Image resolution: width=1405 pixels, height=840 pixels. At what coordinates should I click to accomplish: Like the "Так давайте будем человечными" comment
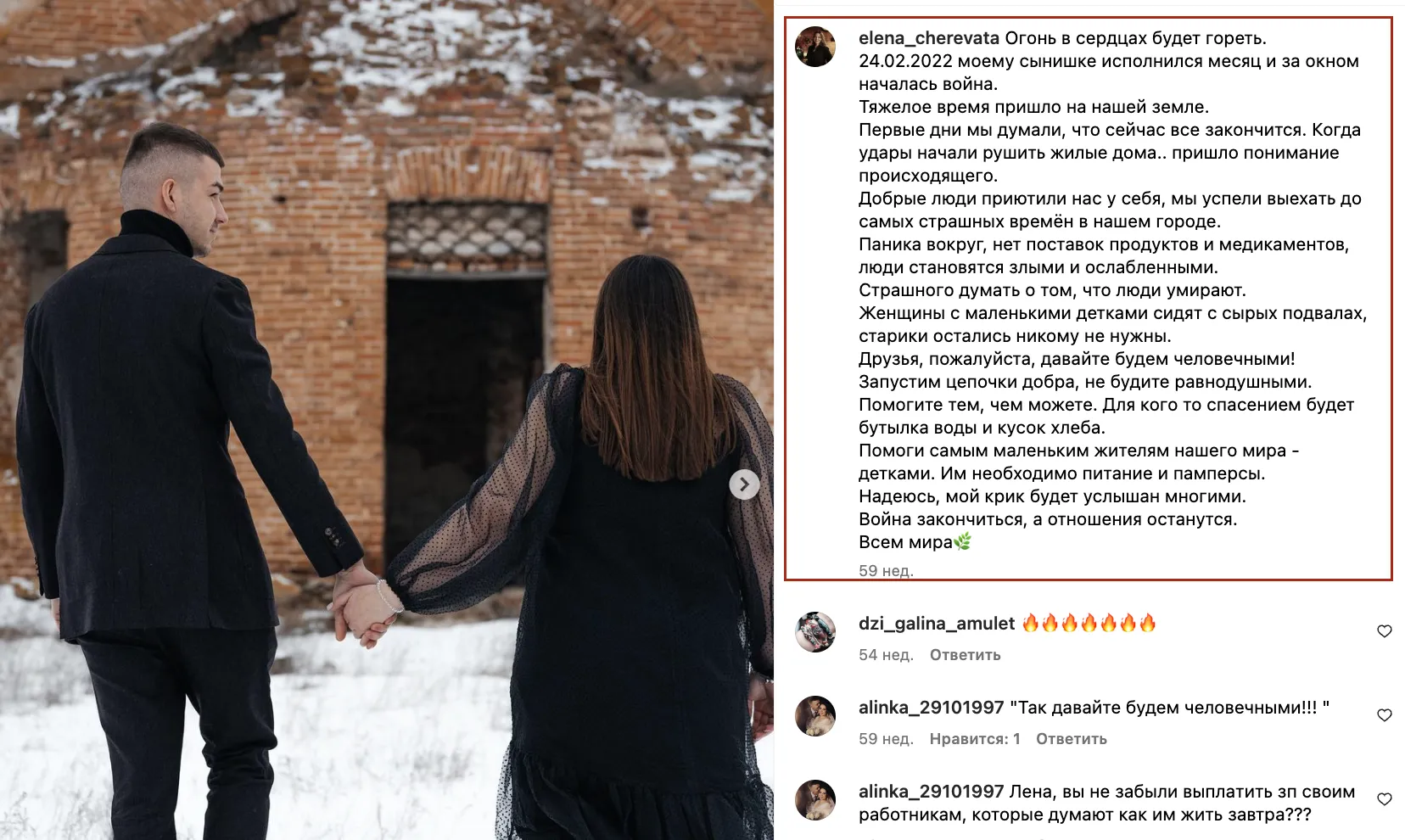(1384, 715)
